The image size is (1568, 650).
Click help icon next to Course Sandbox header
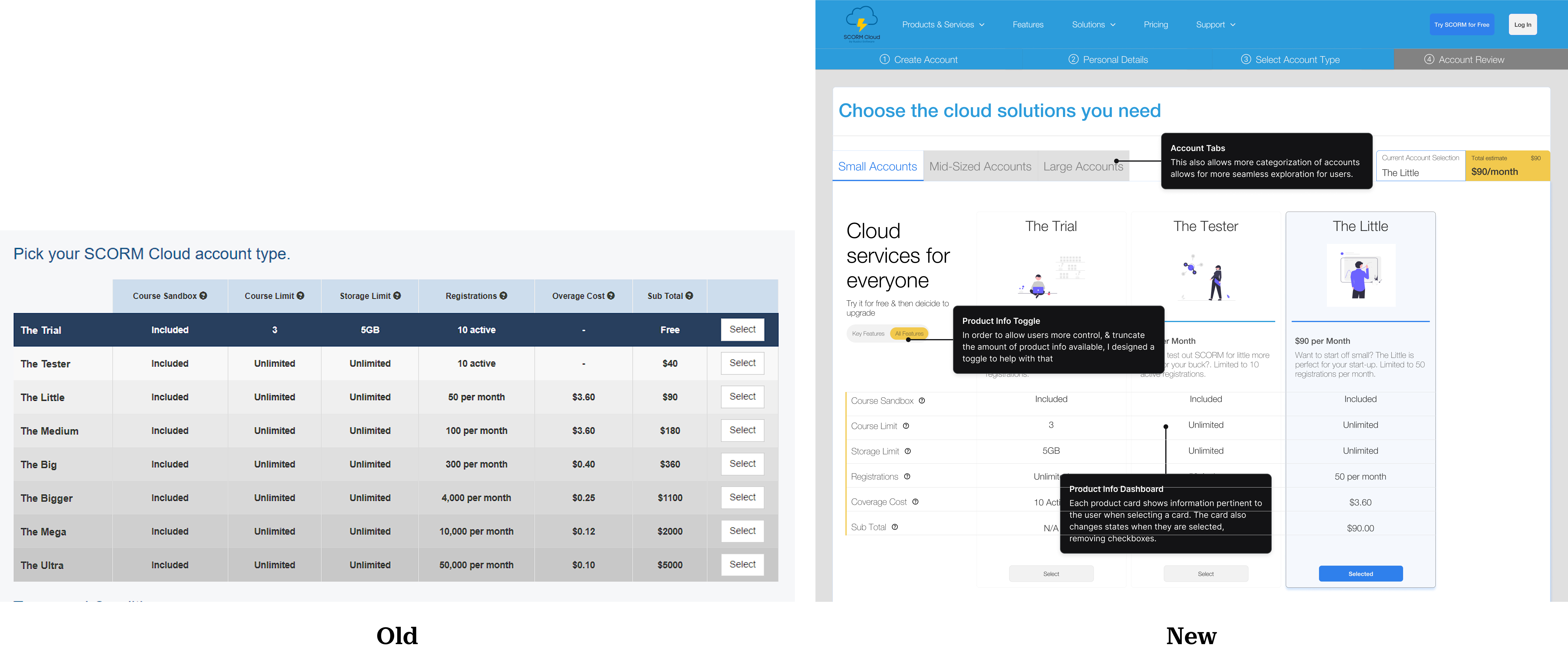[x=203, y=296]
